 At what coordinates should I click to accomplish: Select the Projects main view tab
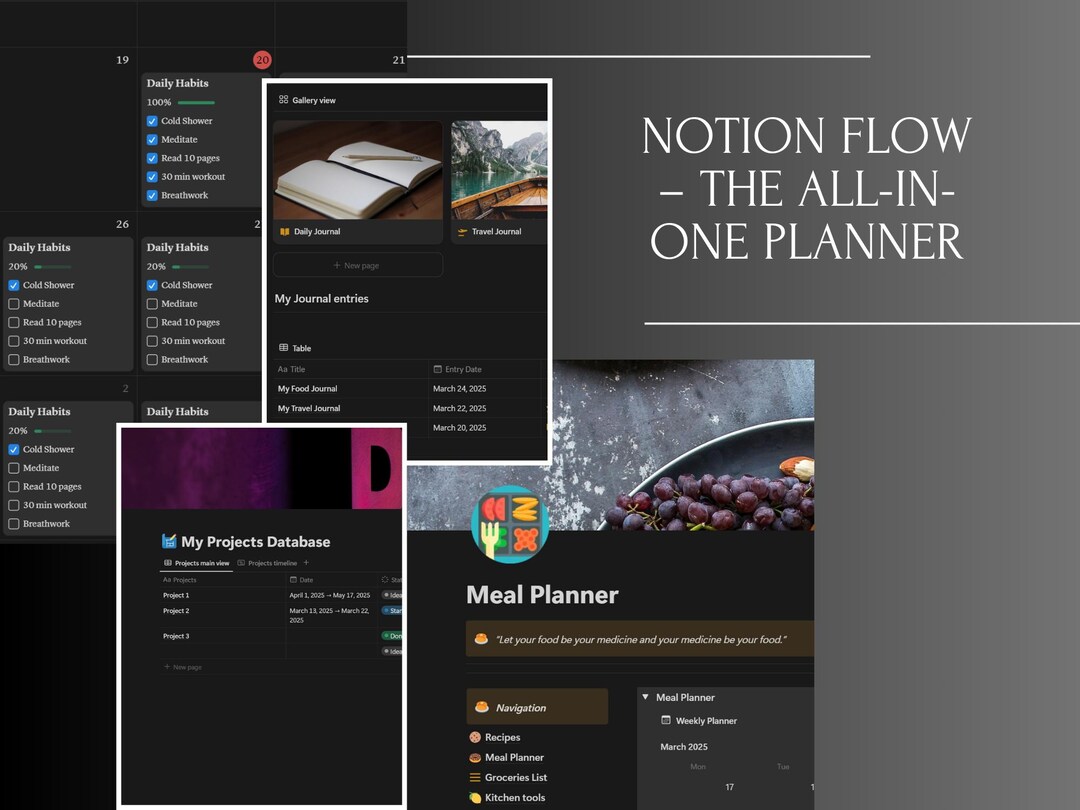[196, 563]
